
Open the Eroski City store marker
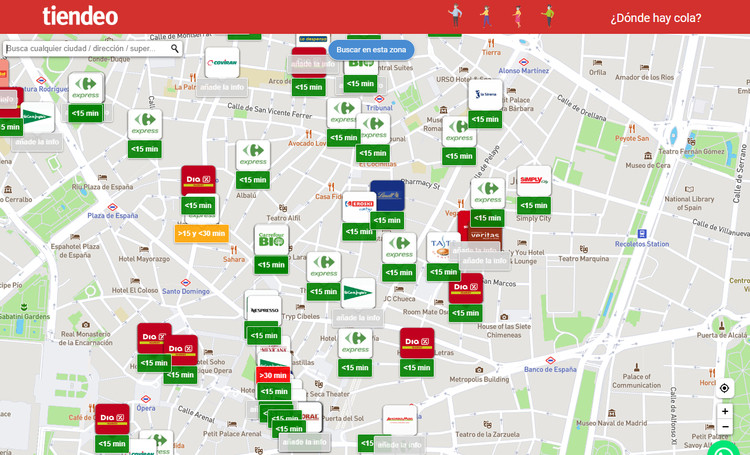click(x=357, y=207)
